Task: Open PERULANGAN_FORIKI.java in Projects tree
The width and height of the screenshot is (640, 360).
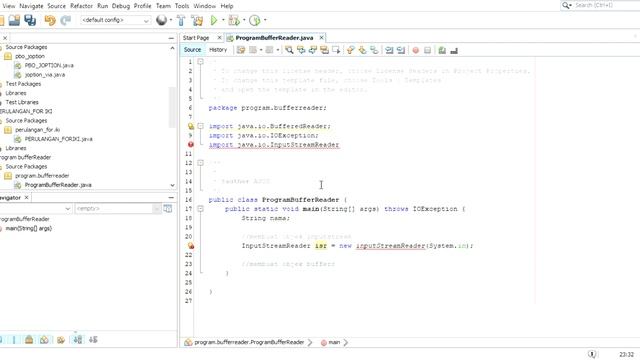Action: [x=58, y=139]
